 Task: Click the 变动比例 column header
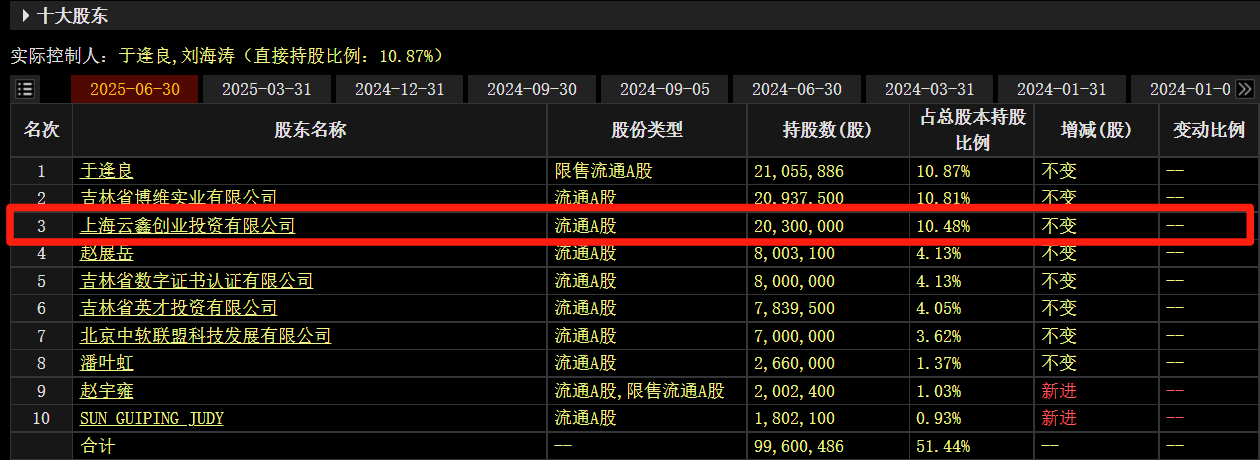[x=1209, y=130]
